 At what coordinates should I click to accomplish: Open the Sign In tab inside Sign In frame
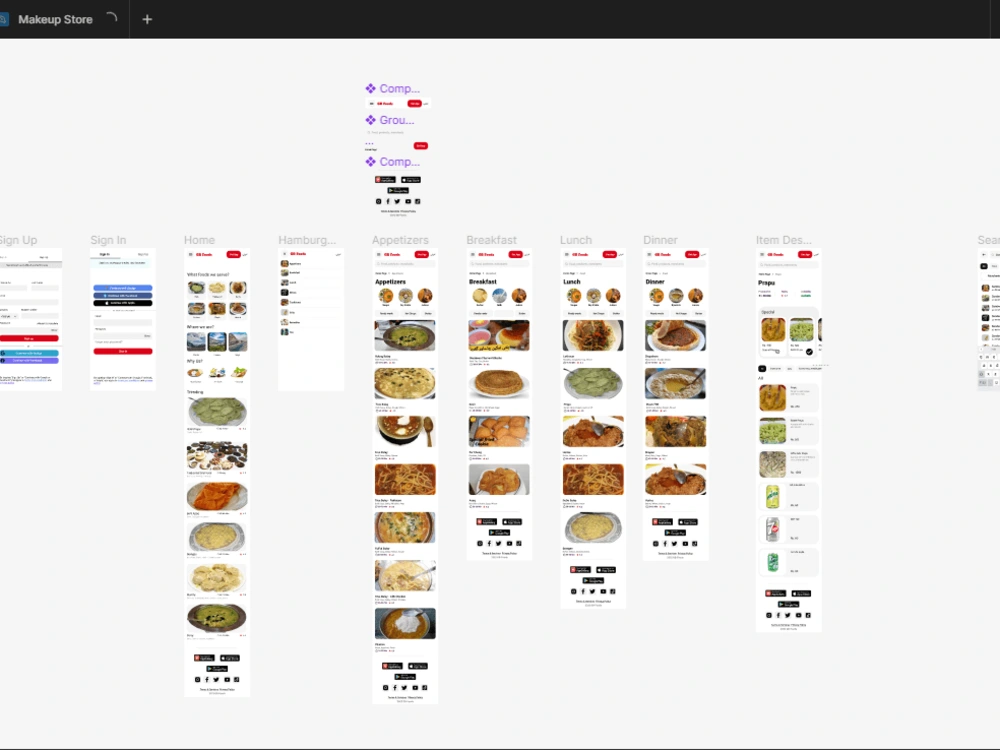[105, 254]
